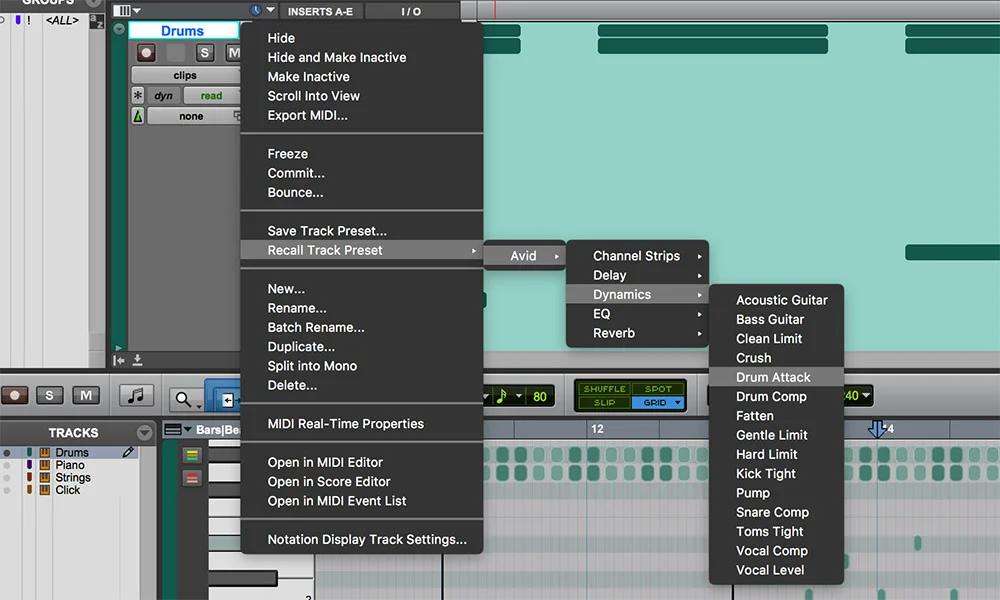Screen dimensions: 1000x600
Task: Enable SLIP edit mode
Action: 604,403
